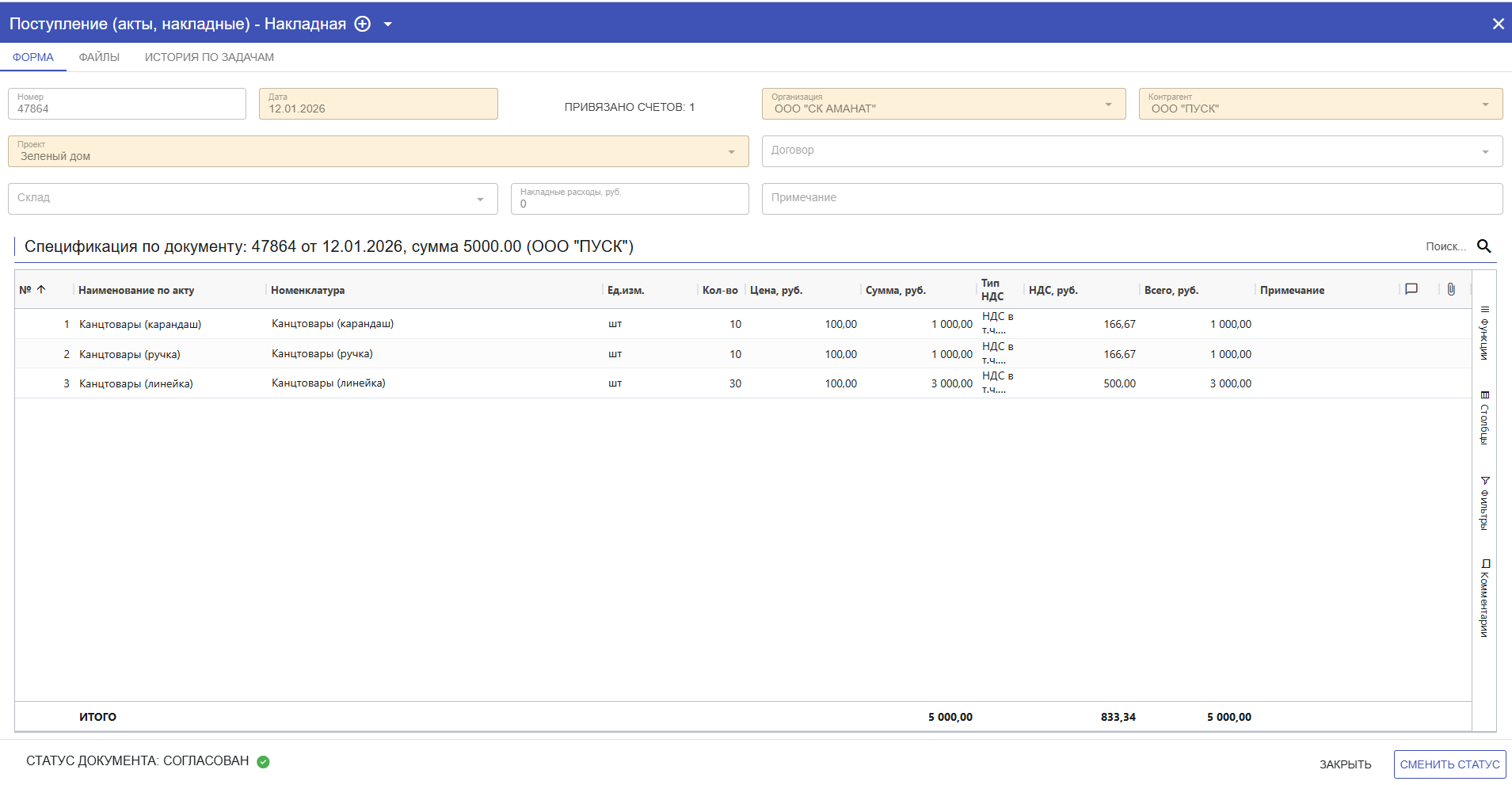Open the Контрагент dropdown

1484,105
